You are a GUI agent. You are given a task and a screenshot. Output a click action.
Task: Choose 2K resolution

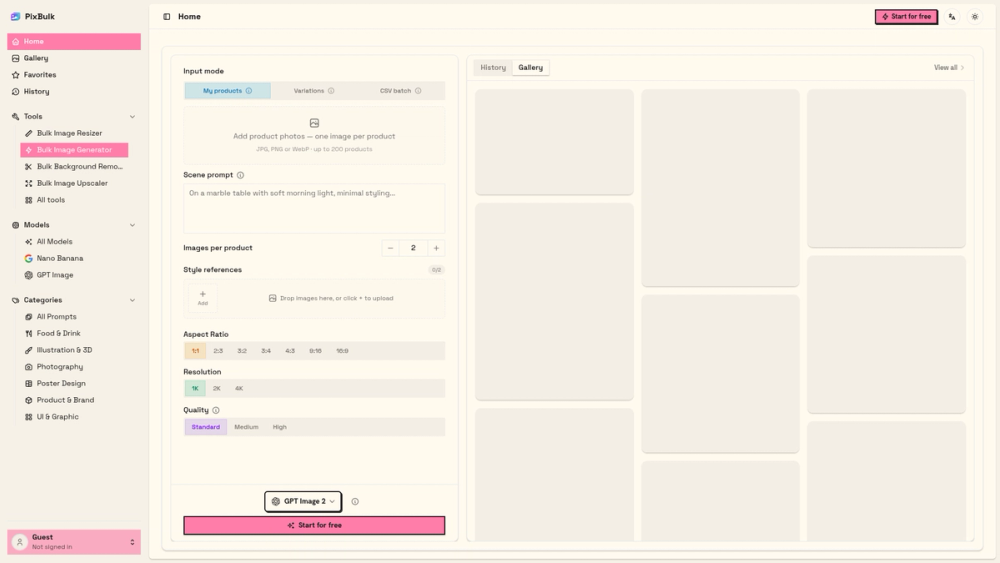tap(217, 388)
